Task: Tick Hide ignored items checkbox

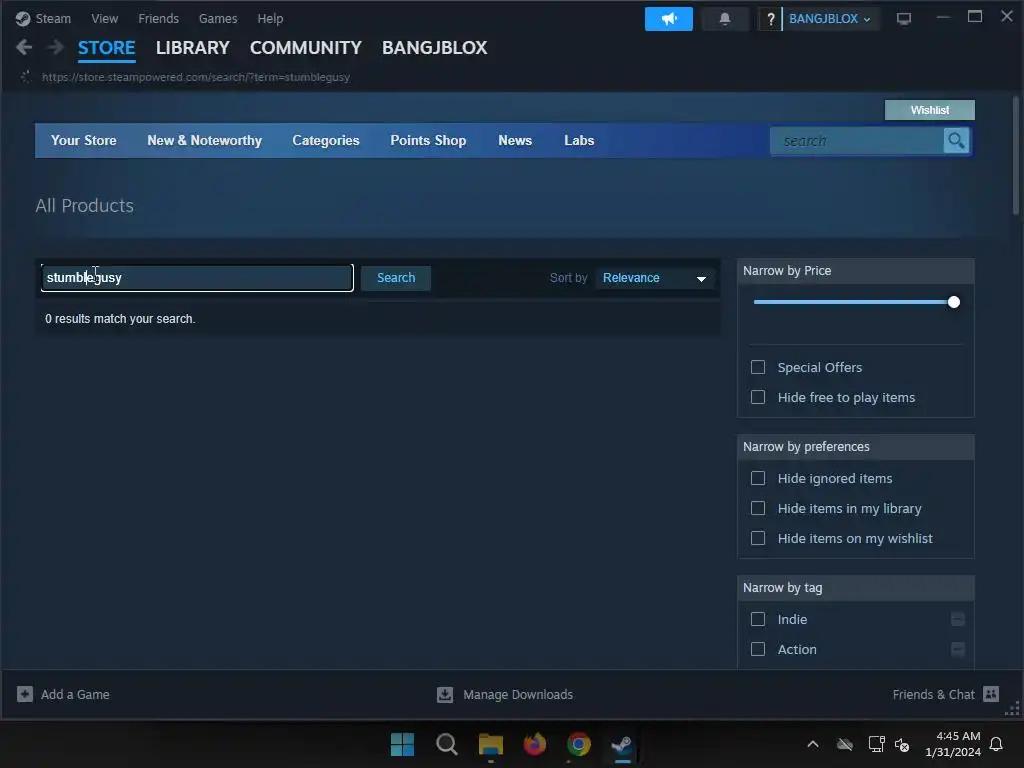Action: pyautogui.click(x=758, y=478)
